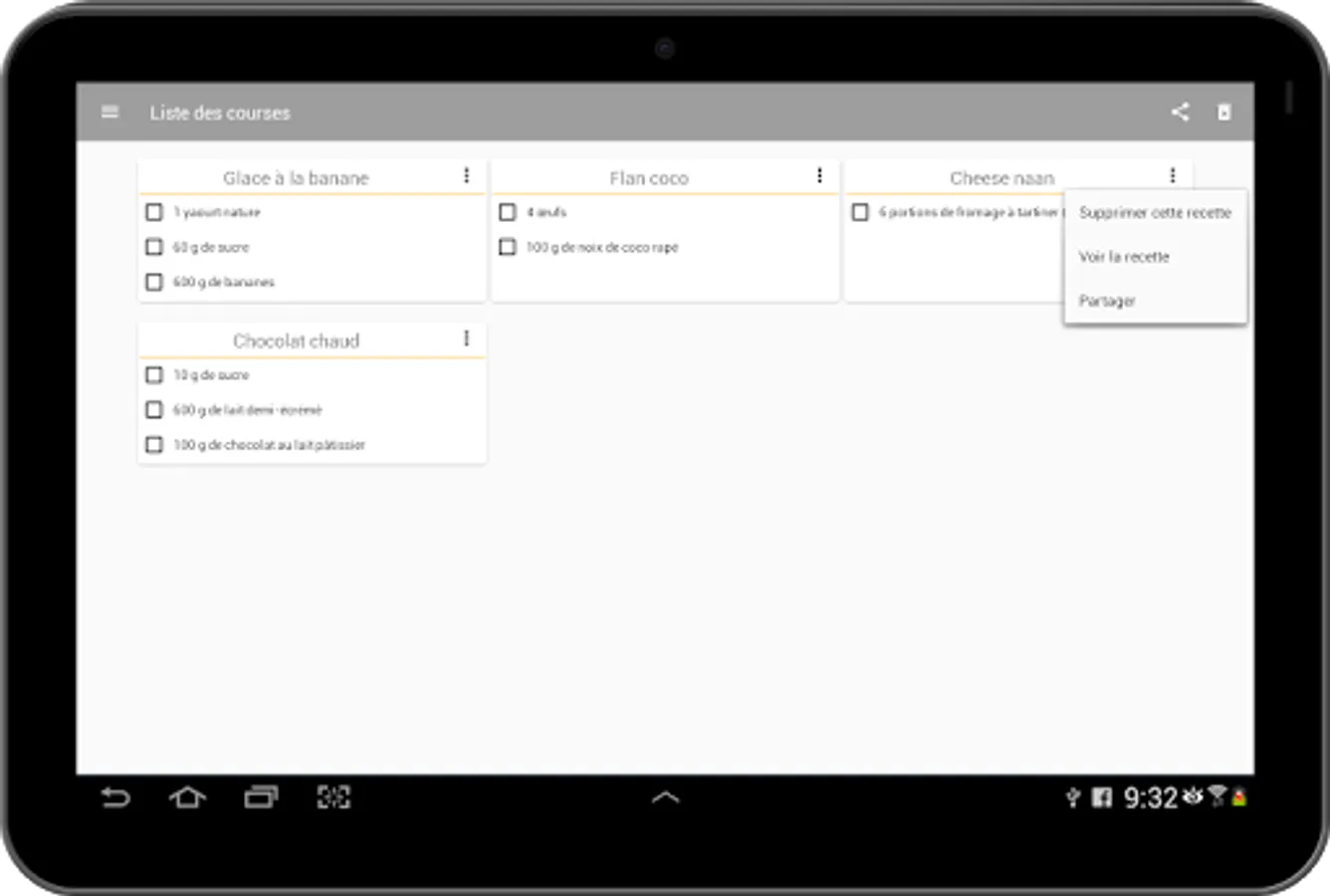Choose Partager from the popup menu
The width and height of the screenshot is (1330, 896).
pyautogui.click(x=1155, y=301)
